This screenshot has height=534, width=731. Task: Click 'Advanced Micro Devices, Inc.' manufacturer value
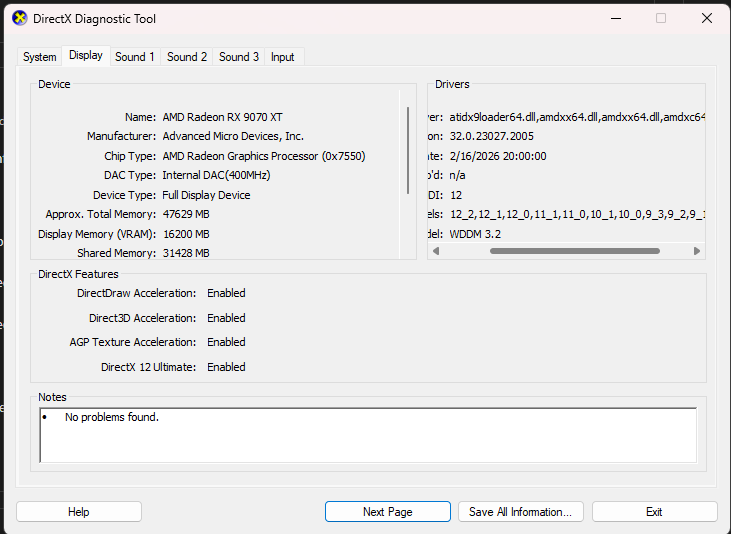coord(233,136)
